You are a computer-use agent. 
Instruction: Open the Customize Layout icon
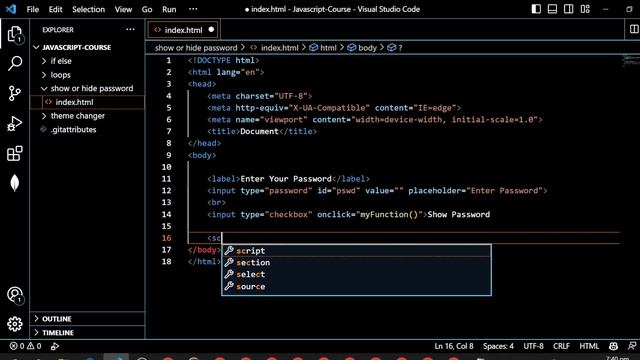click(585, 9)
